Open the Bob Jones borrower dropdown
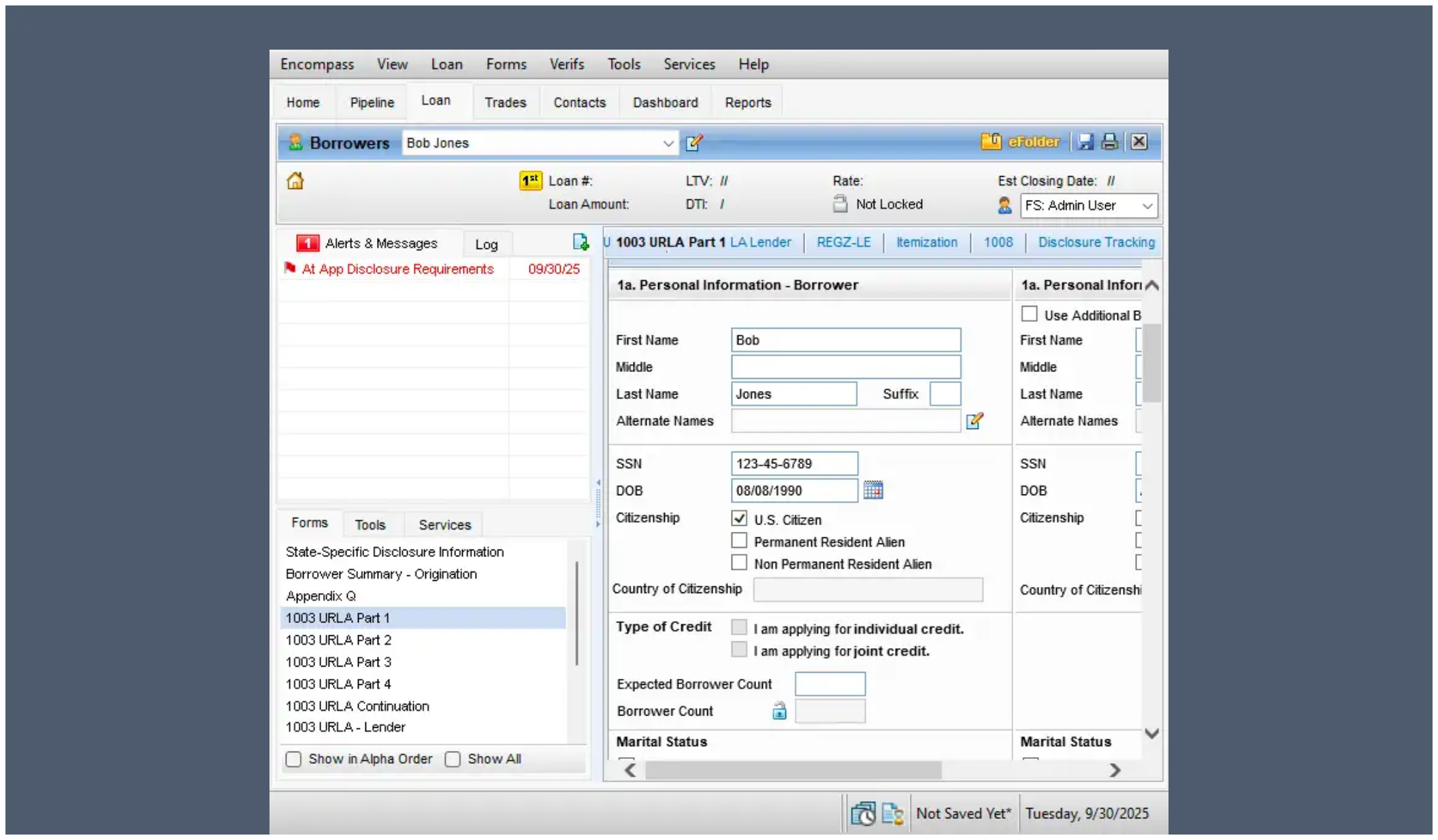The height and width of the screenshot is (840, 1438). pos(668,144)
